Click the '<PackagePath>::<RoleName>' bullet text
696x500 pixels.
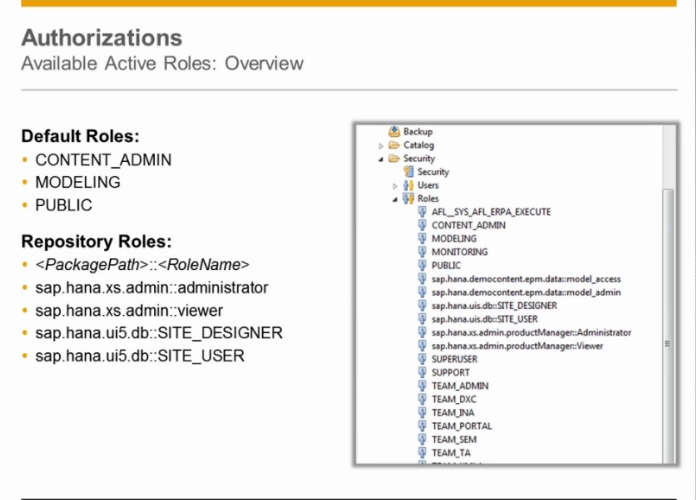point(142,265)
